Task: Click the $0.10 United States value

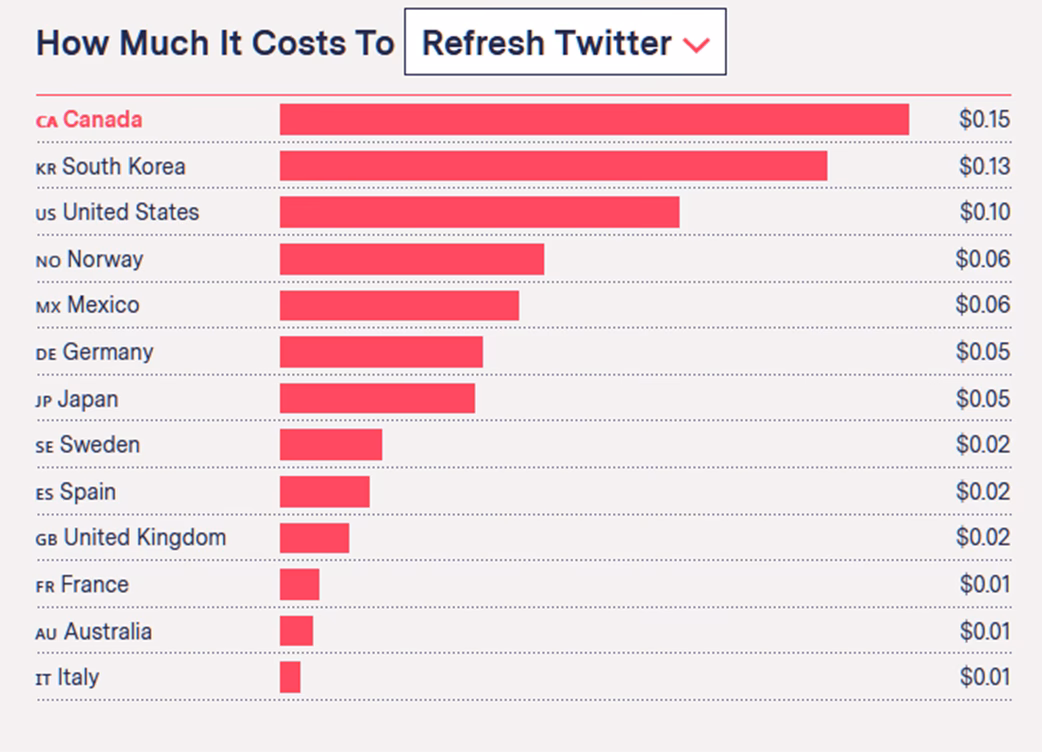Action: coord(984,212)
